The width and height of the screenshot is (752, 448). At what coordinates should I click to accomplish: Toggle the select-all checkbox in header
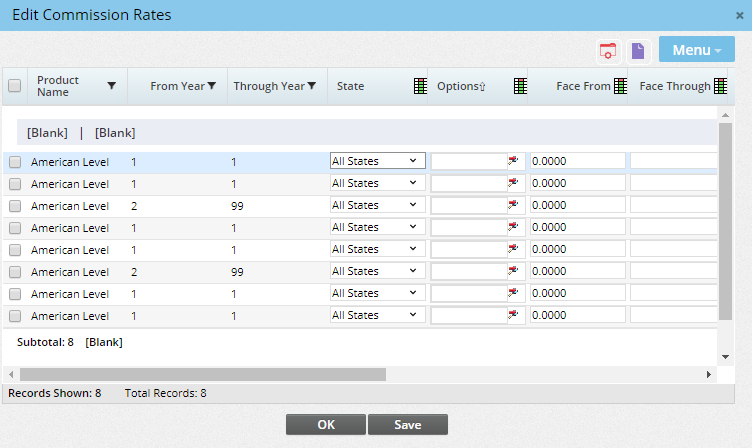coord(15,86)
